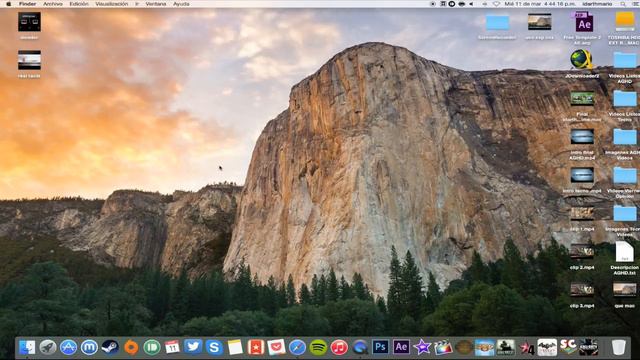Open the menu bar clock showing 4:44
Viewport: 640px width, 360px height.
540,4
